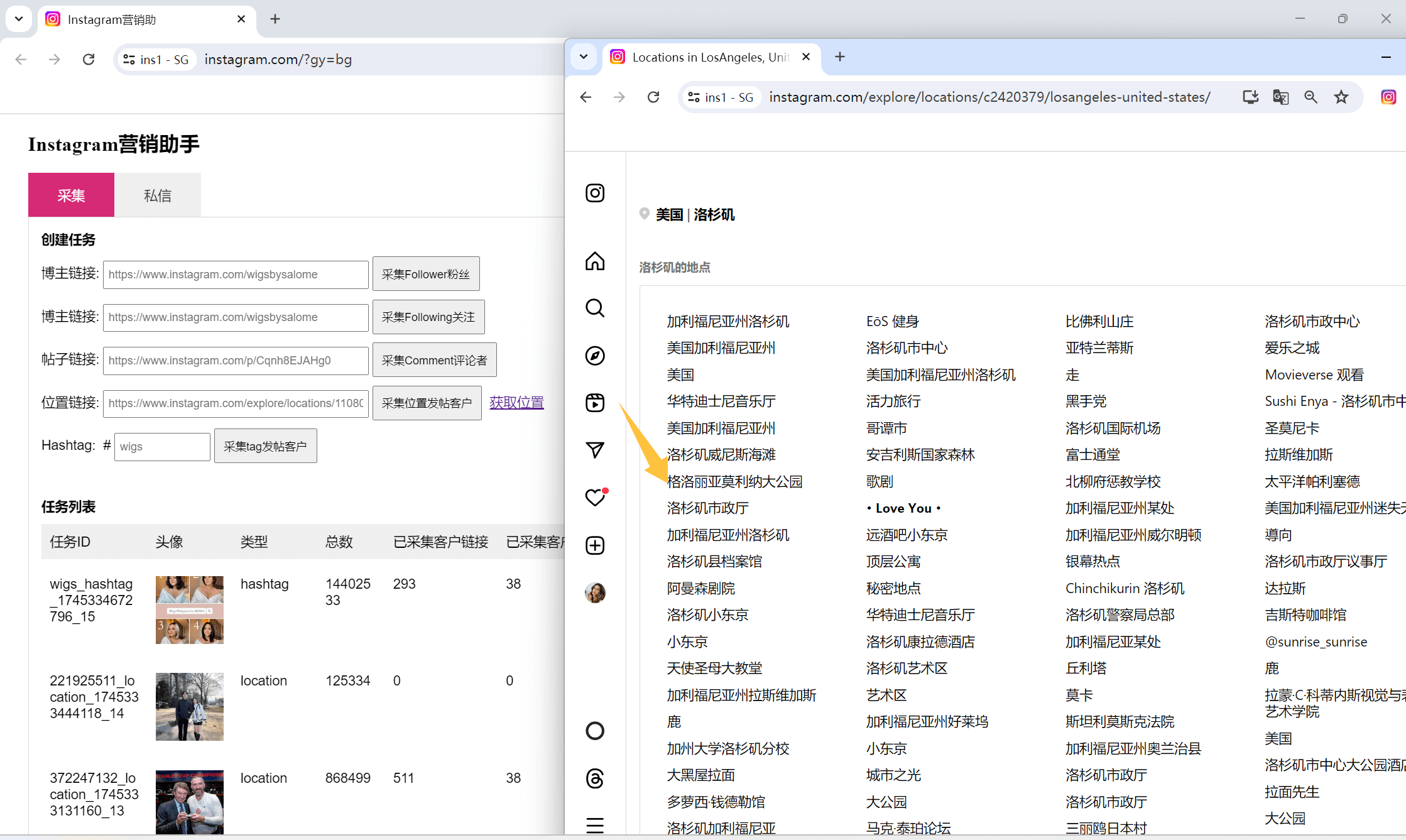Reload the Locations page in front window

tap(653, 97)
